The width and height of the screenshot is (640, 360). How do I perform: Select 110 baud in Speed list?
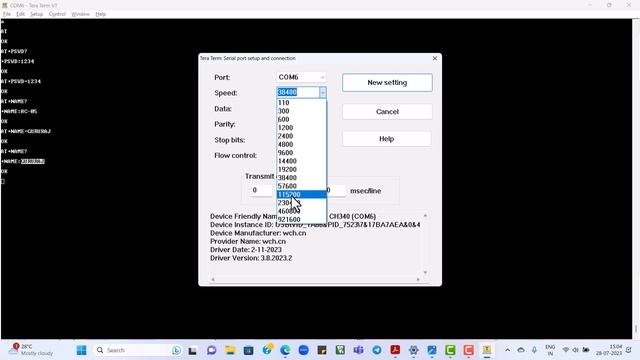pyautogui.click(x=301, y=102)
